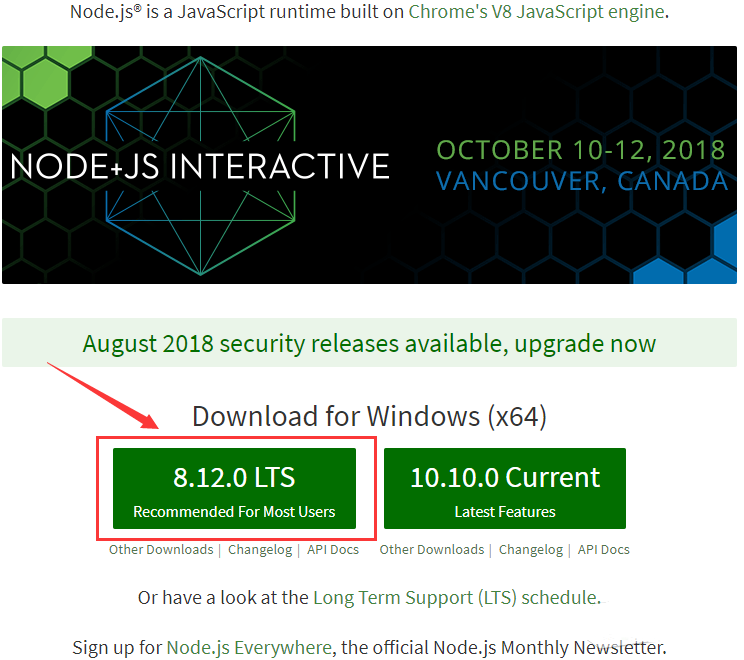Download the 10.10.0 Current version
This screenshot has width=744, height=660.
(x=505, y=488)
